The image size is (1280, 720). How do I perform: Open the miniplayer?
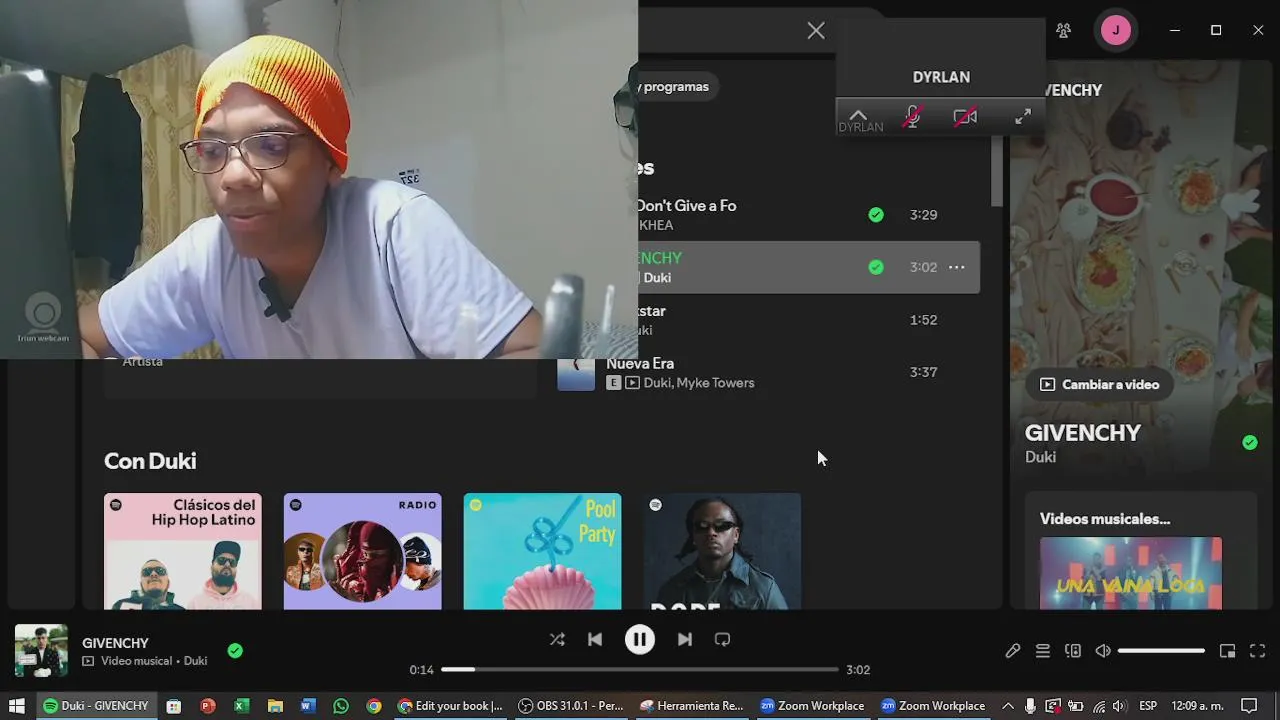pos(1227,651)
